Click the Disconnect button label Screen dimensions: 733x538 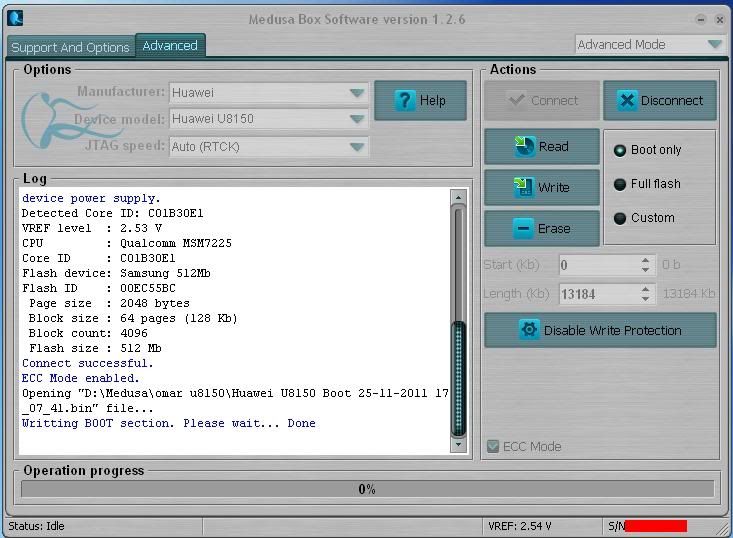tap(672, 100)
